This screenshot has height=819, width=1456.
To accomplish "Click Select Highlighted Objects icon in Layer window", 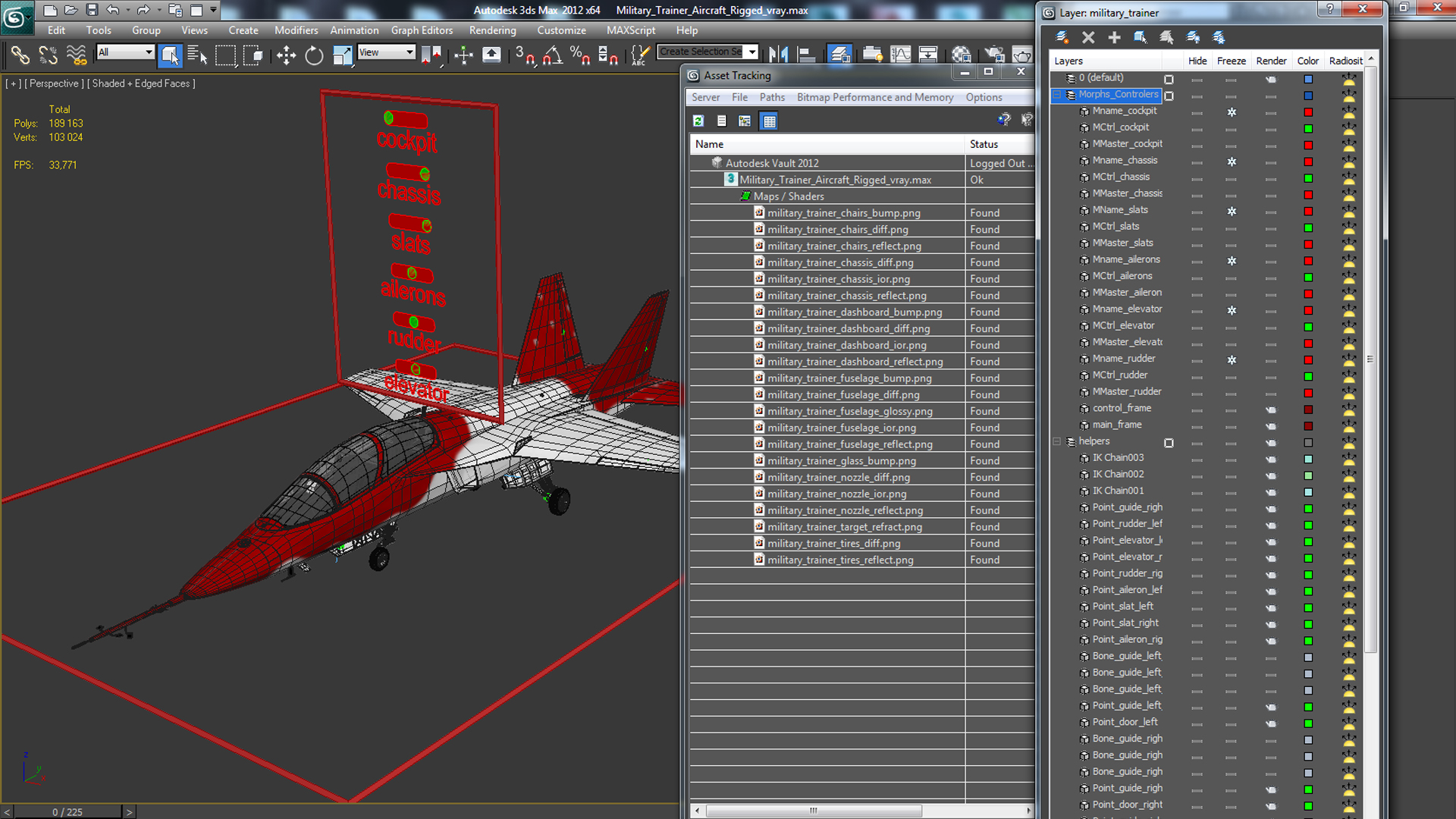I will point(1141,37).
